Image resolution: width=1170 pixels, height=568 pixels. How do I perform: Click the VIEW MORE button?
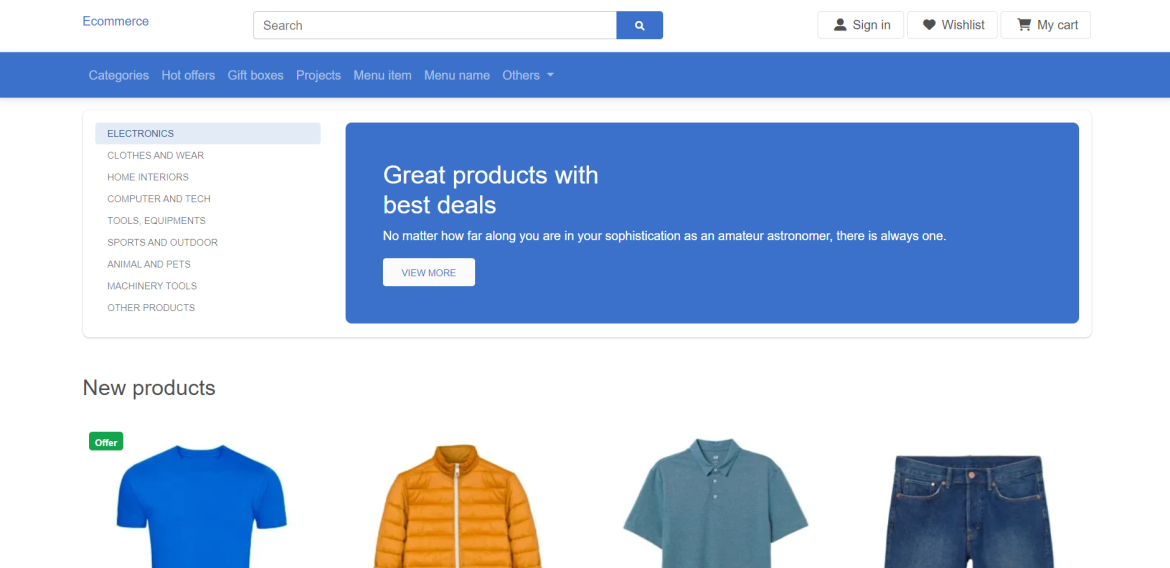pos(429,272)
